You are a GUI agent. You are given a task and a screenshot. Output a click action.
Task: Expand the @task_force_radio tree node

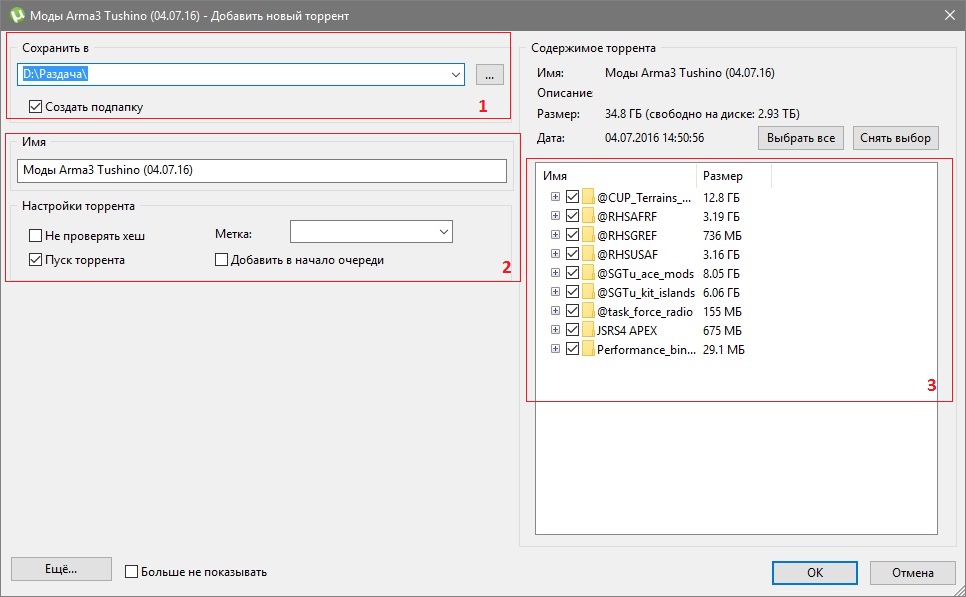(x=555, y=311)
